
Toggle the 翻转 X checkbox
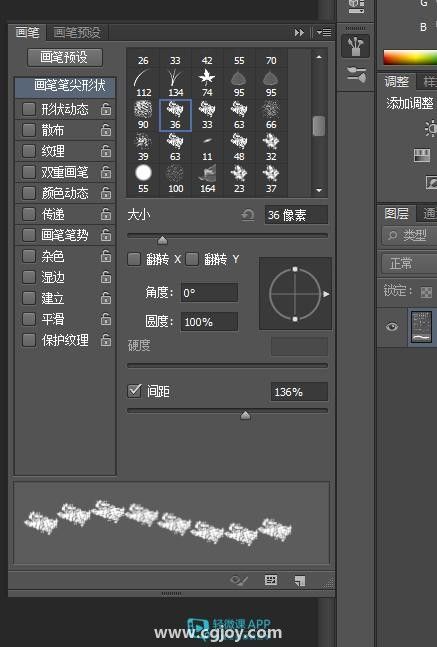pyautogui.click(x=134, y=259)
